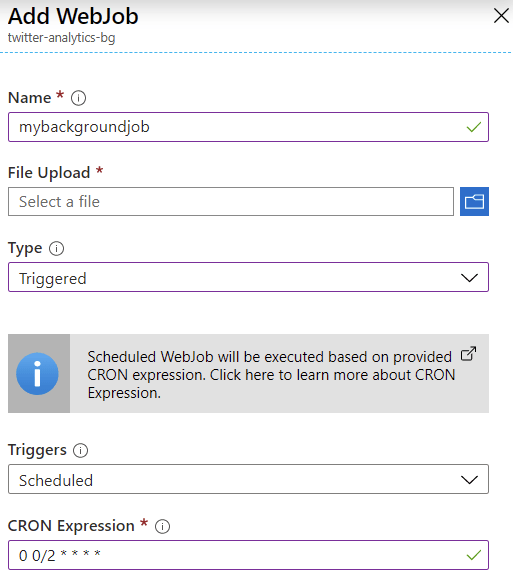Viewport: 513px width, 576px height.
Task: Expand the Type dropdown showing Triggered
Action: (248, 277)
